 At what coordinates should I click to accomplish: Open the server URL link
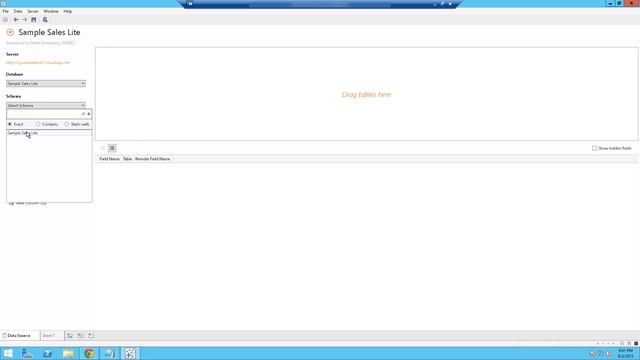(x=38, y=63)
